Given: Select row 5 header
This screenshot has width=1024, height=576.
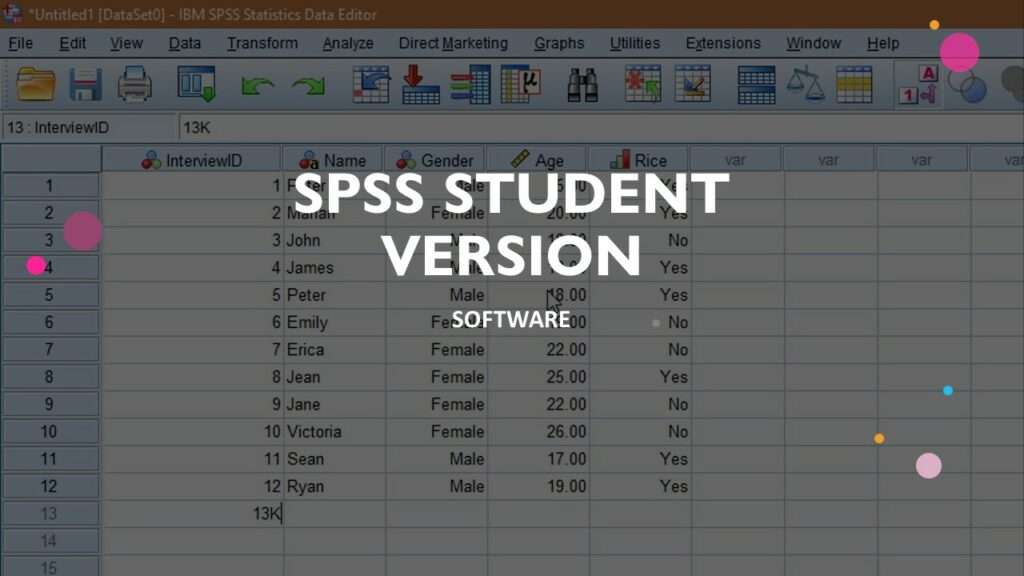Looking at the screenshot, I should (50, 295).
